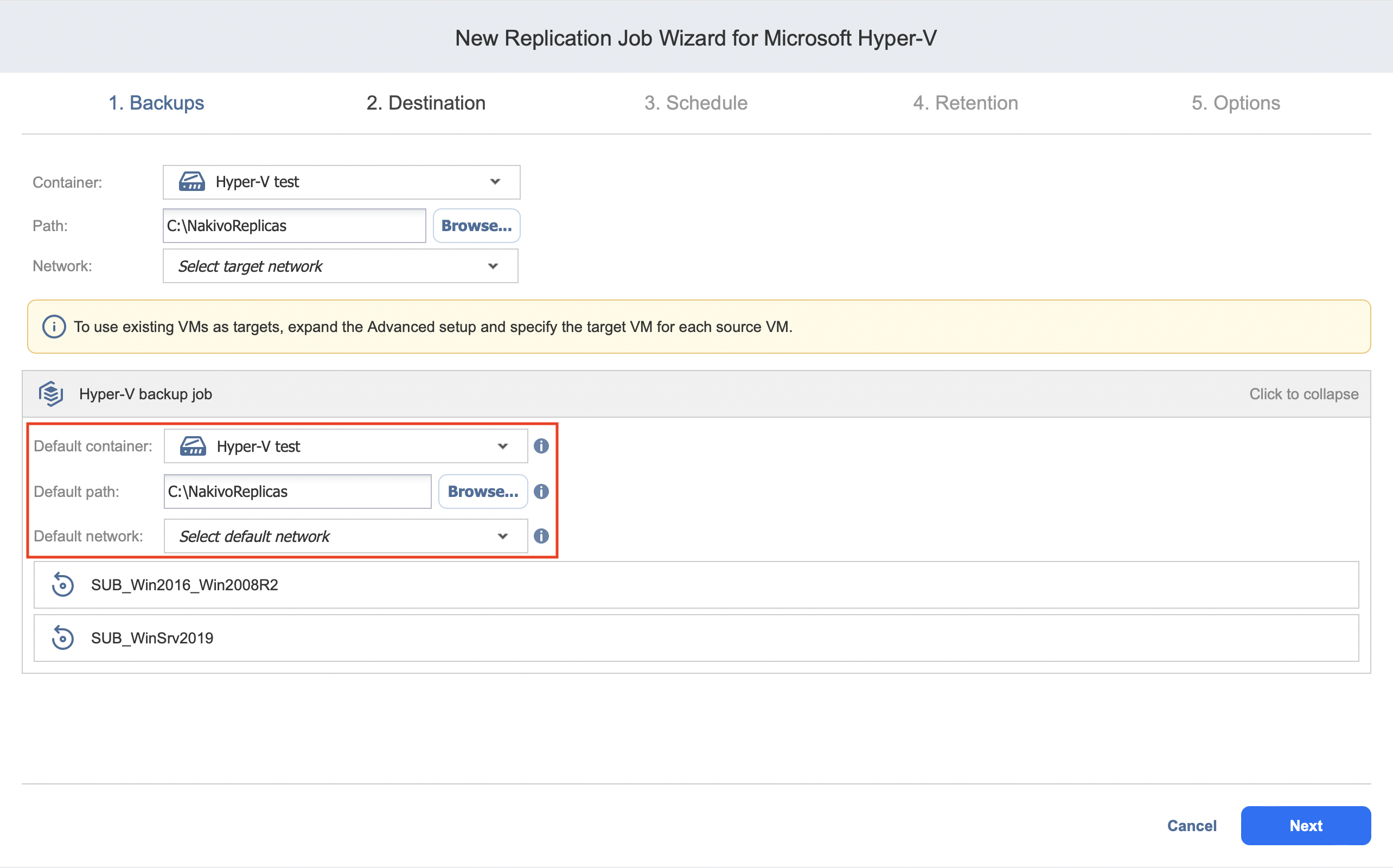1393x868 pixels.
Task: Click server icon in Container dropdown
Action: (x=191, y=182)
